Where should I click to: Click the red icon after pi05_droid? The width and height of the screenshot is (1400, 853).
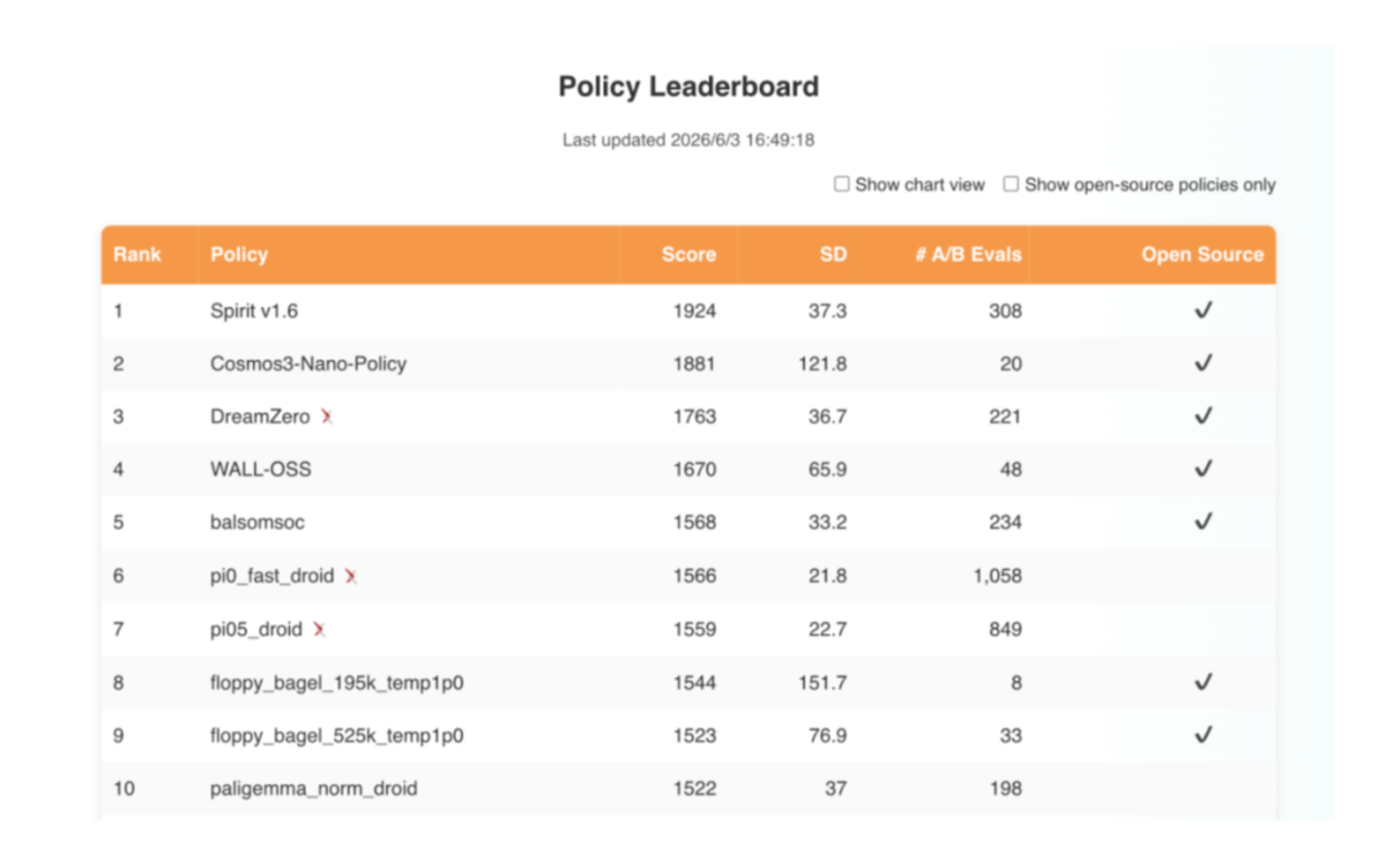click(x=319, y=629)
